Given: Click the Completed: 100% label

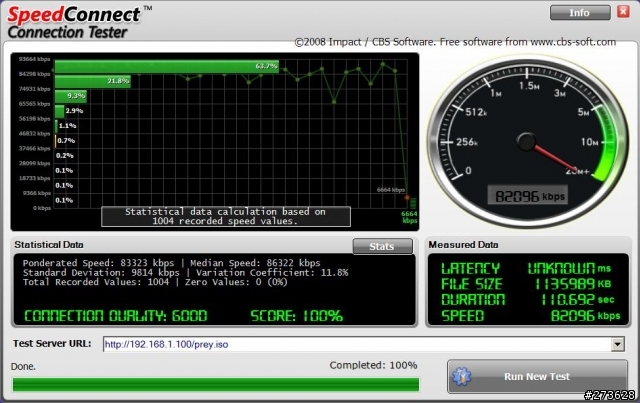Looking at the screenshot, I should pos(373,365).
